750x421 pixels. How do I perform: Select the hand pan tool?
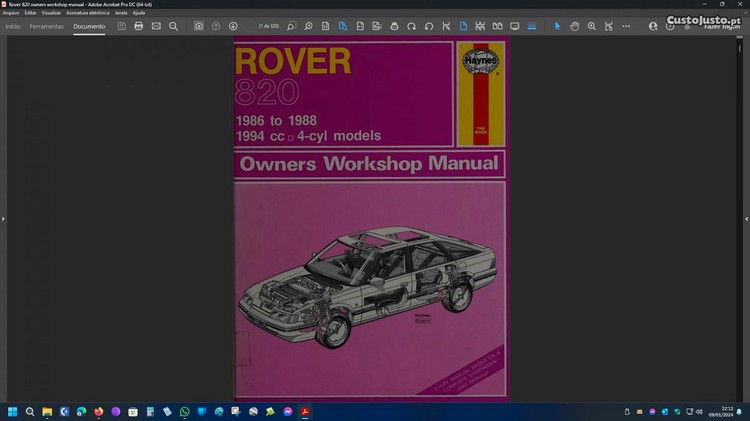[x=575, y=26]
